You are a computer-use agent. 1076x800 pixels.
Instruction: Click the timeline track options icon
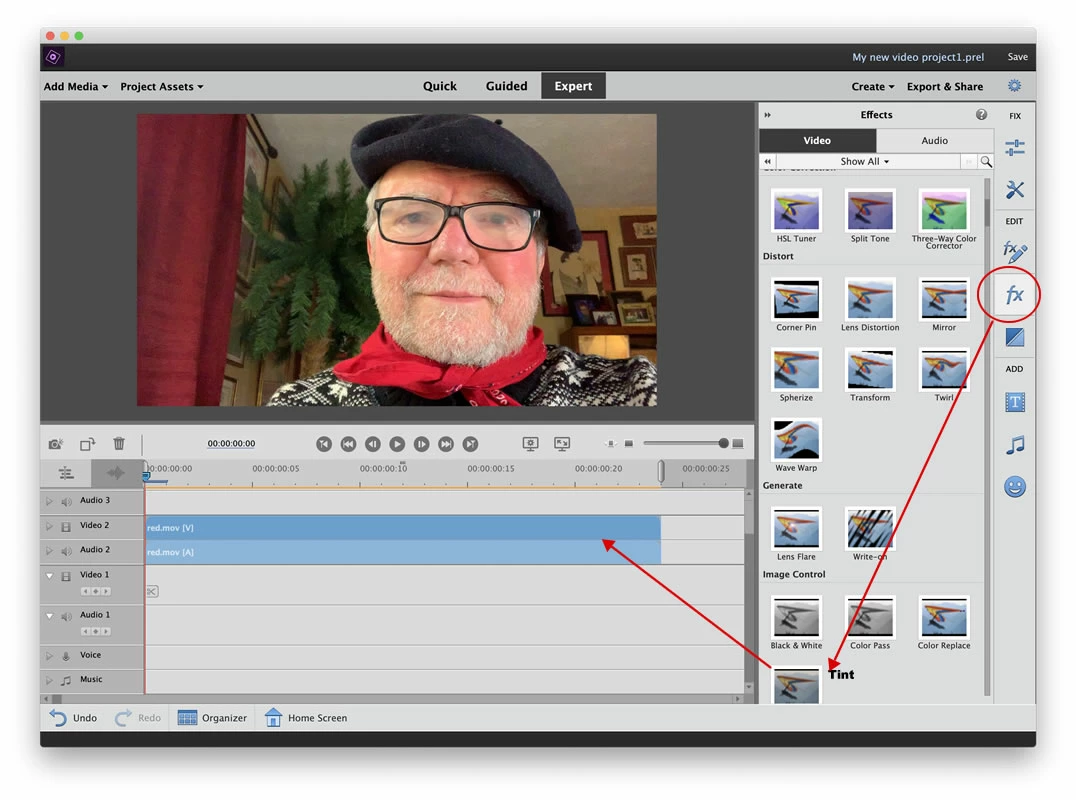[x=66, y=473]
